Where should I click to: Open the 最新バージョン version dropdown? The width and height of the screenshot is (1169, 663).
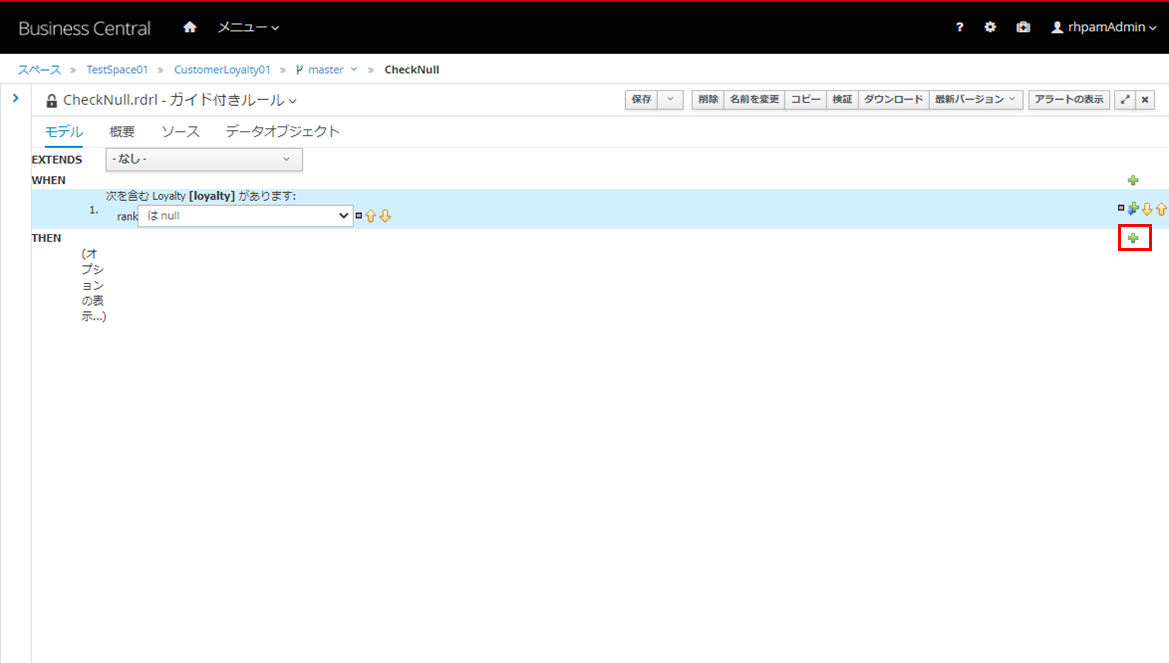(x=975, y=99)
